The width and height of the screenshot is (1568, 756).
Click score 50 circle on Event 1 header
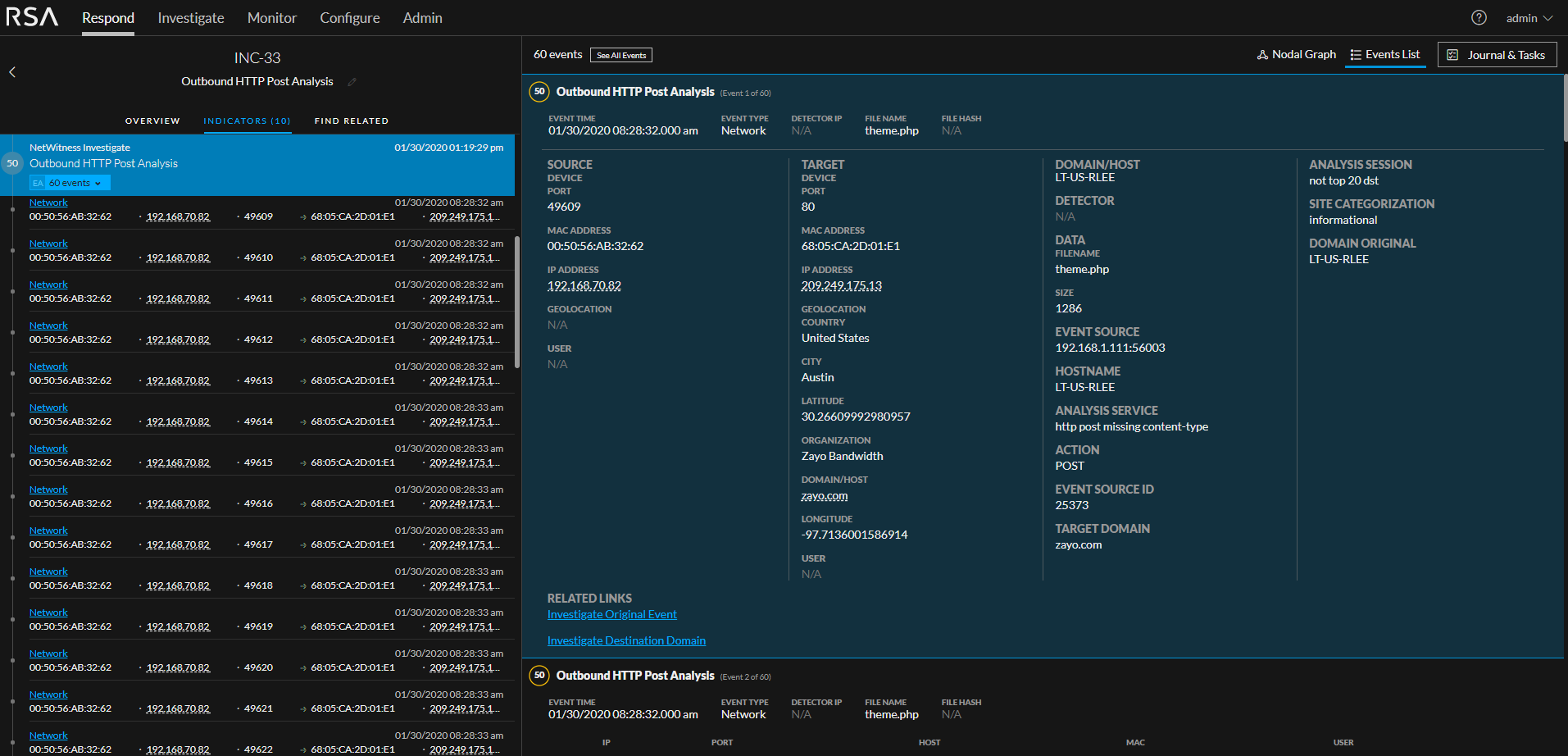pyautogui.click(x=539, y=92)
